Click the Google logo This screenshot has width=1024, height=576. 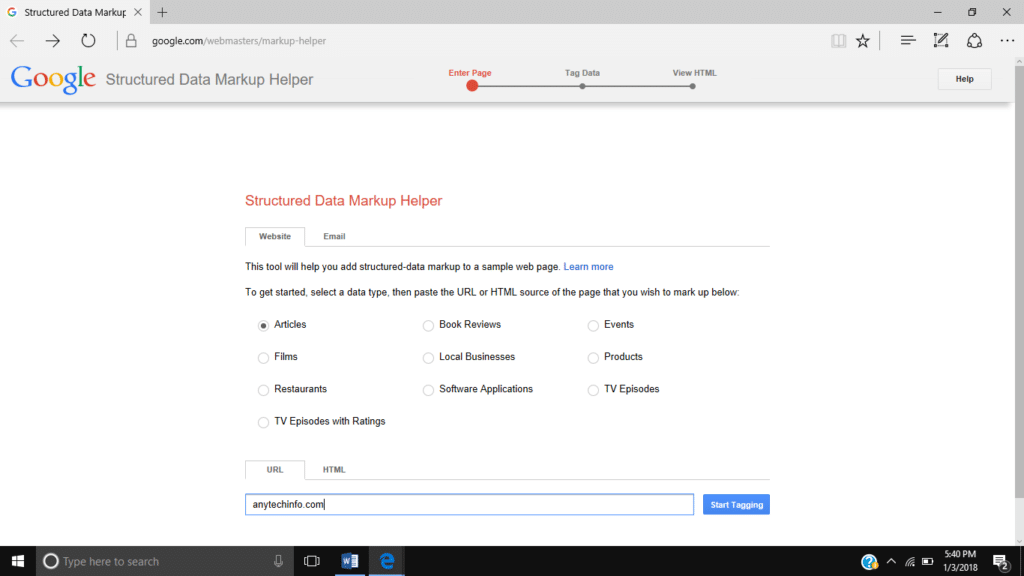53,79
